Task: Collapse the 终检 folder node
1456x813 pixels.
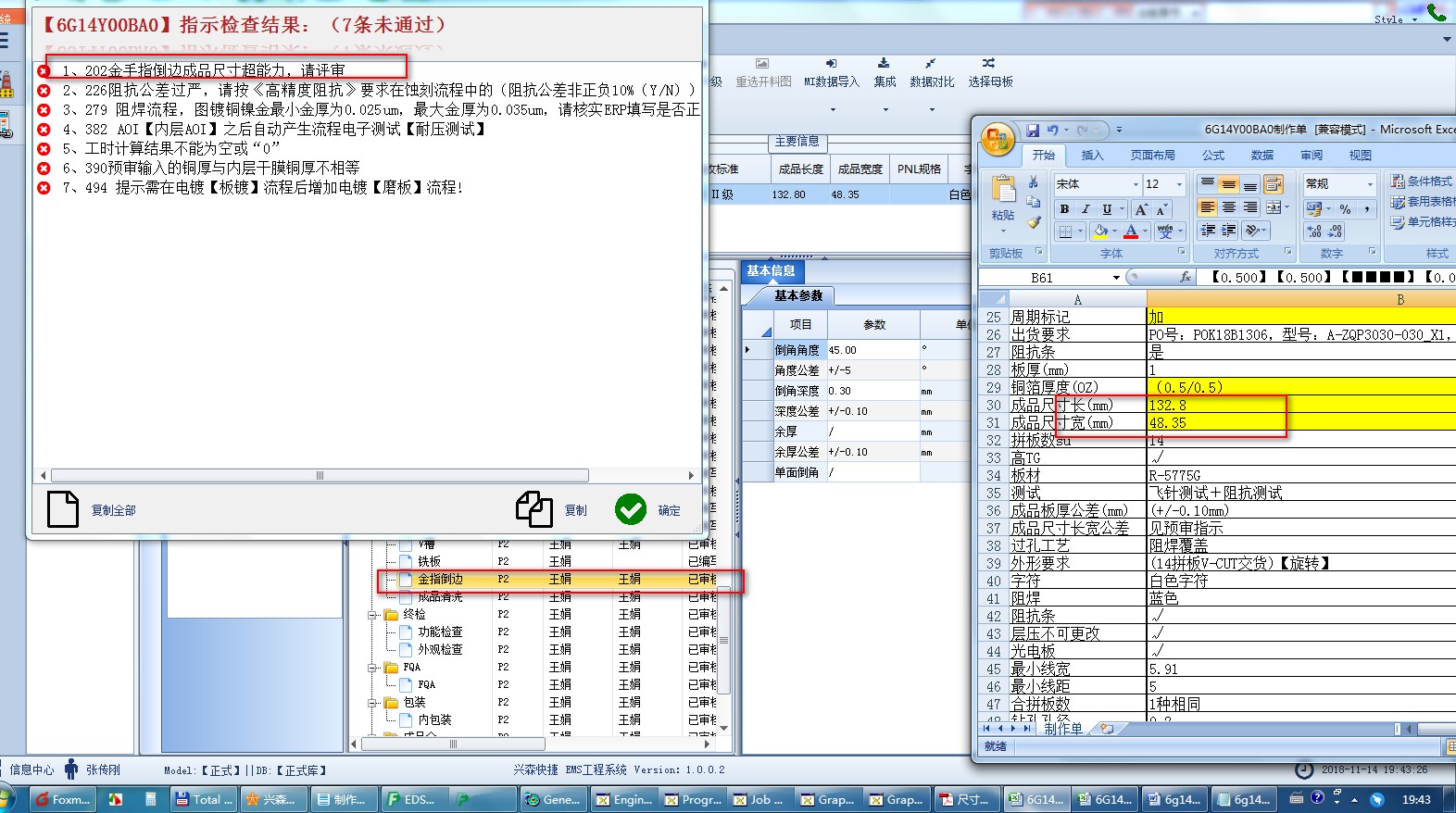Action: [x=372, y=615]
